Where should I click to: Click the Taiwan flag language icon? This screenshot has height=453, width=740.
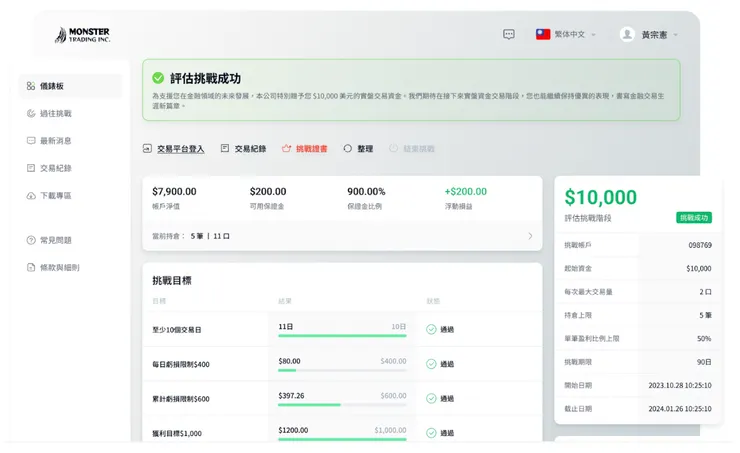pyautogui.click(x=543, y=34)
